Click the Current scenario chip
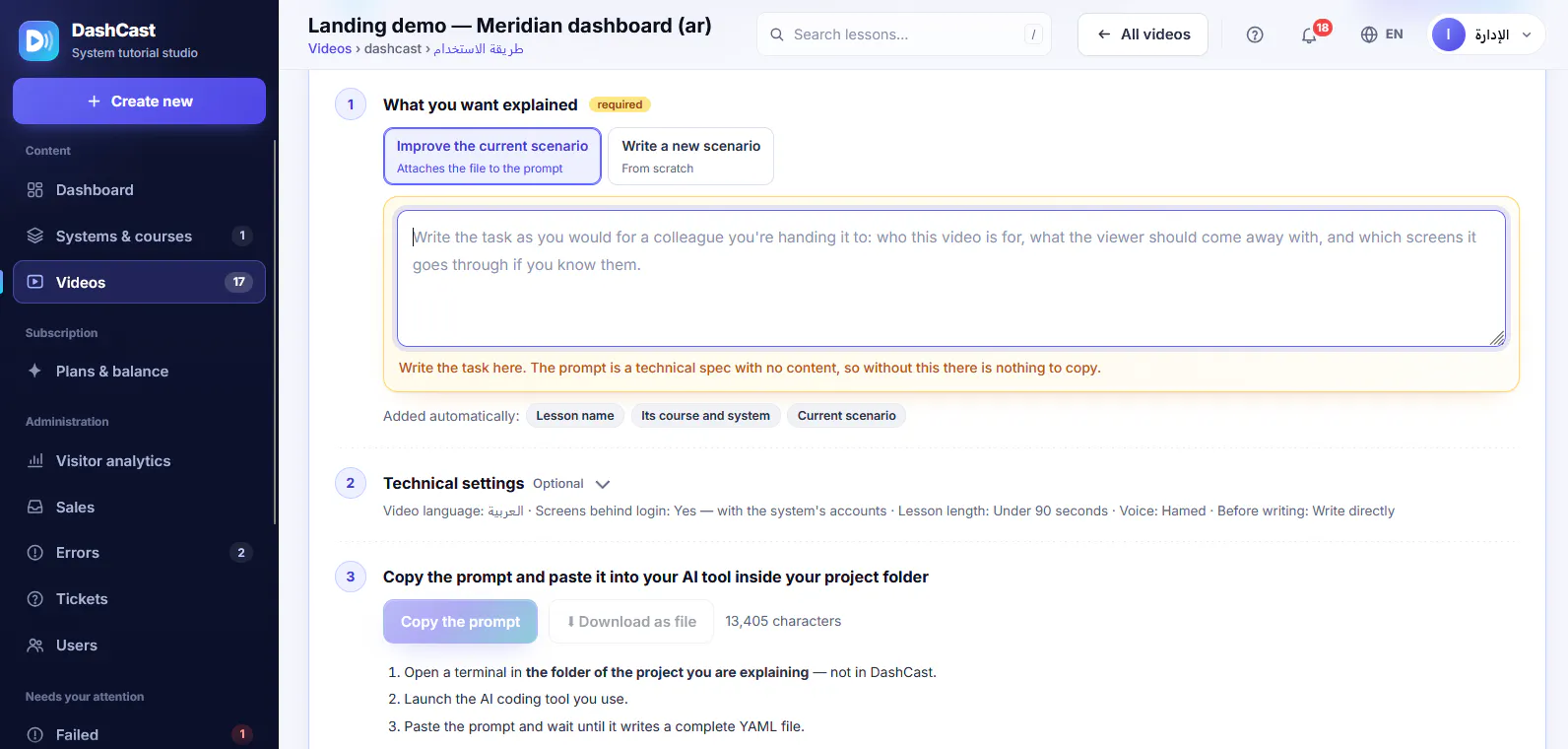The height and width of the screenshot is (749, 1568). click(847, 416)
